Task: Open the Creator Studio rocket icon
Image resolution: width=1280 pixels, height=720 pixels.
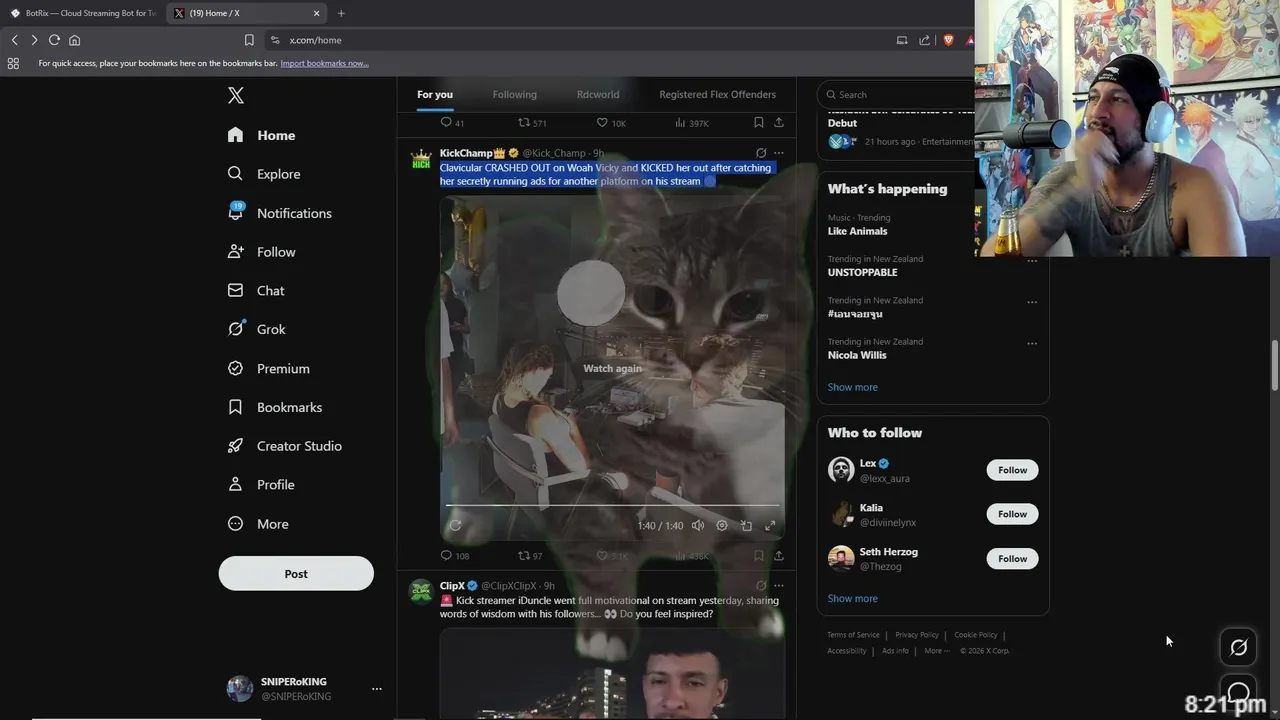Action: tap(235, 445)
